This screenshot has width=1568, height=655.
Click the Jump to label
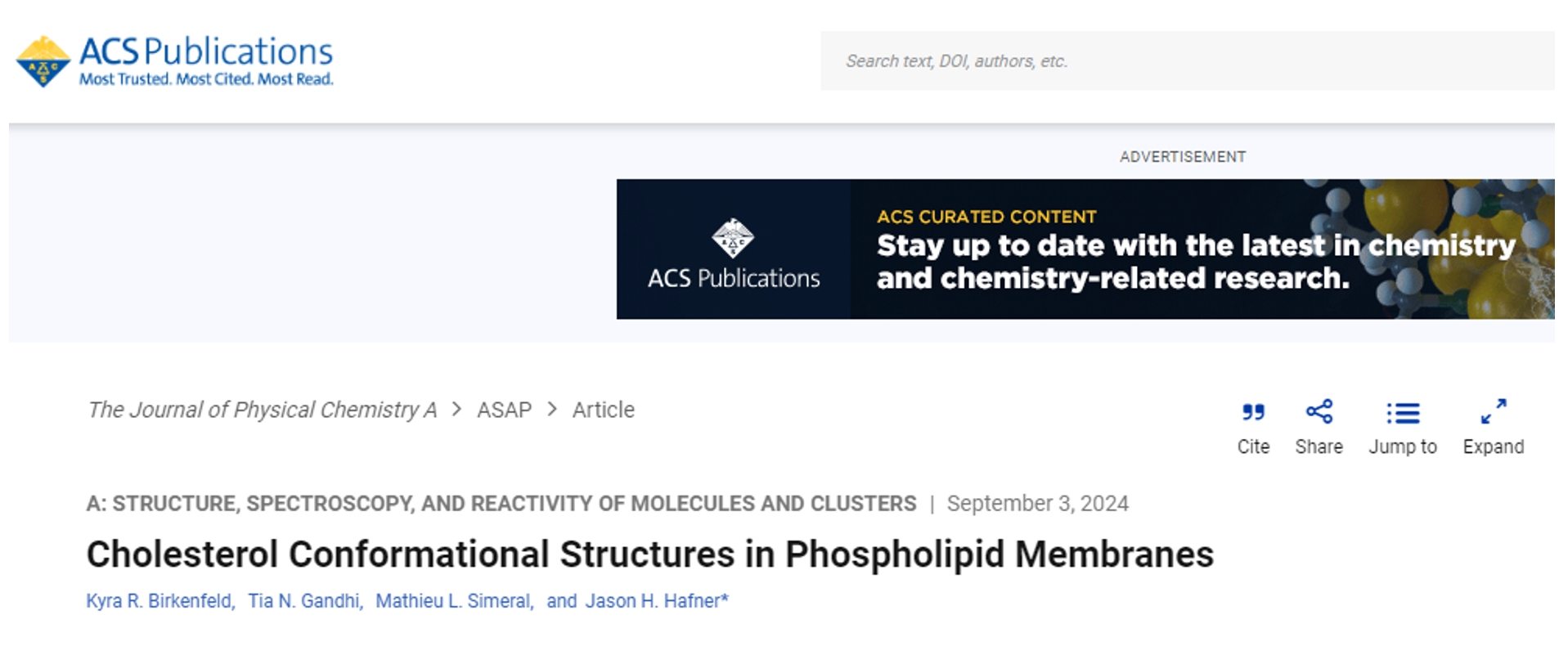[x=1403, y=446]
